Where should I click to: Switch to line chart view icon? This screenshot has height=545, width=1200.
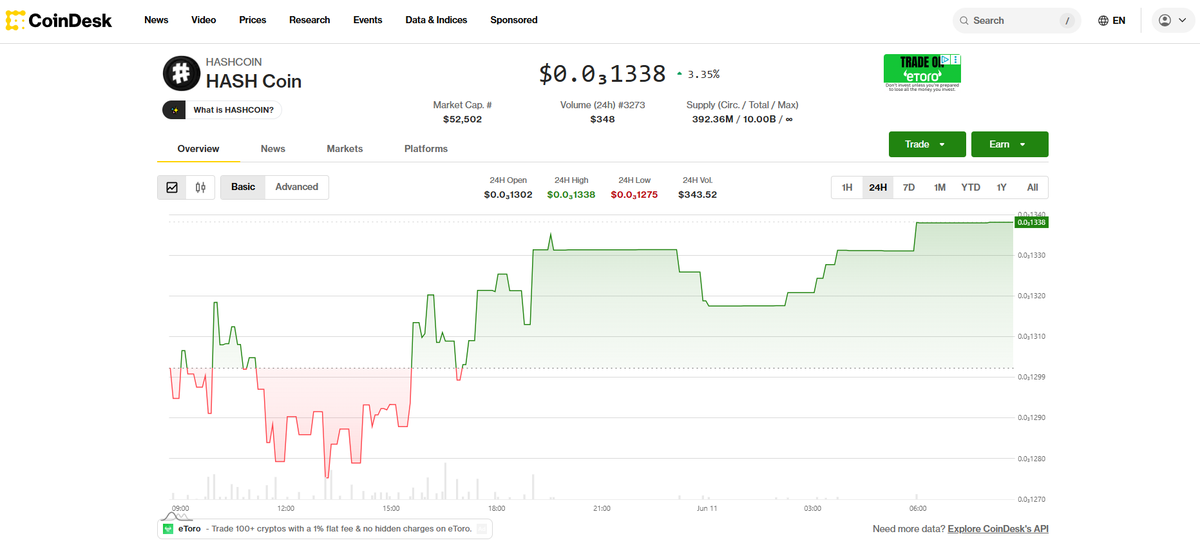[172, 187]
